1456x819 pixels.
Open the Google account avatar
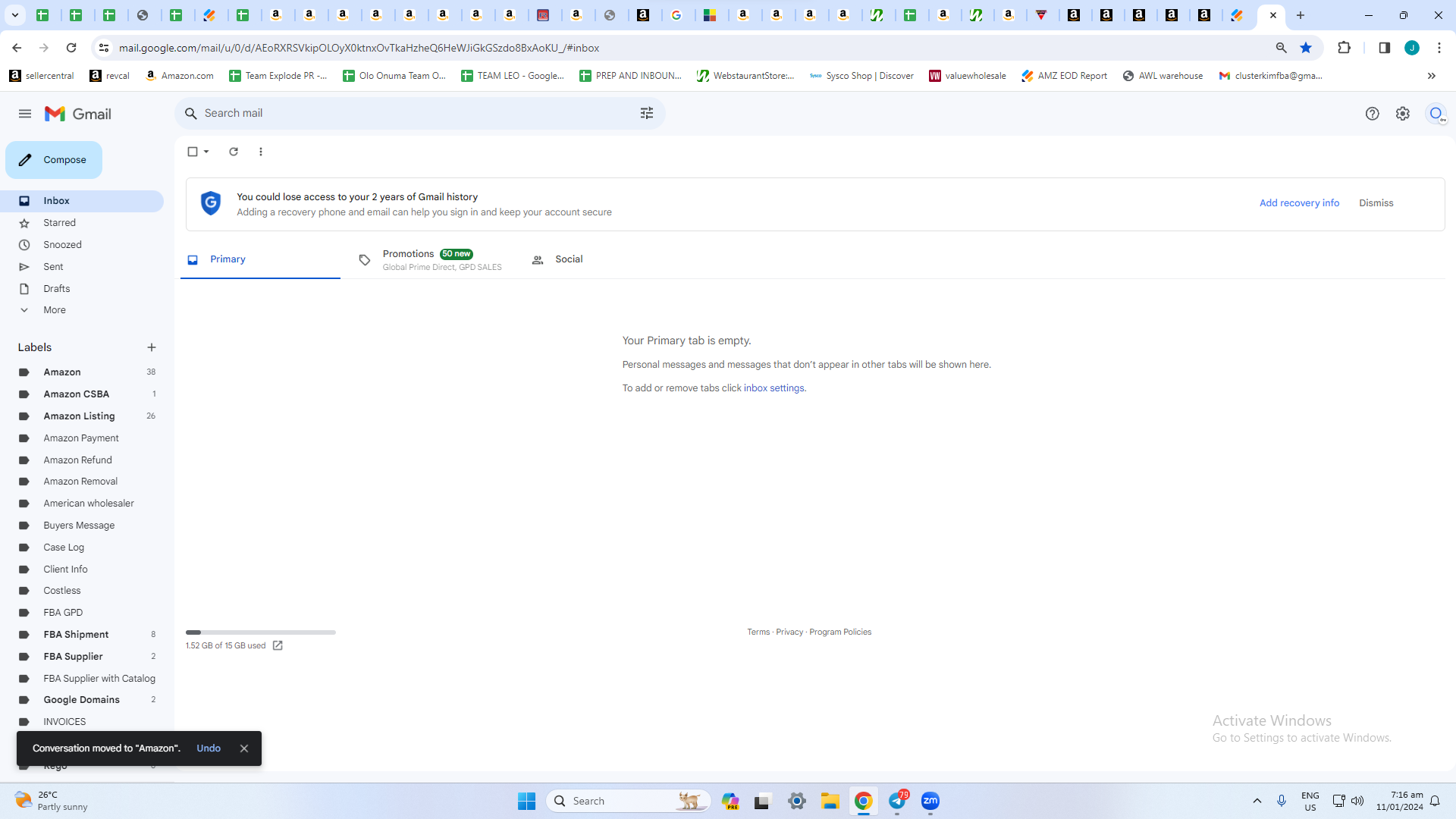(1436, 114)
